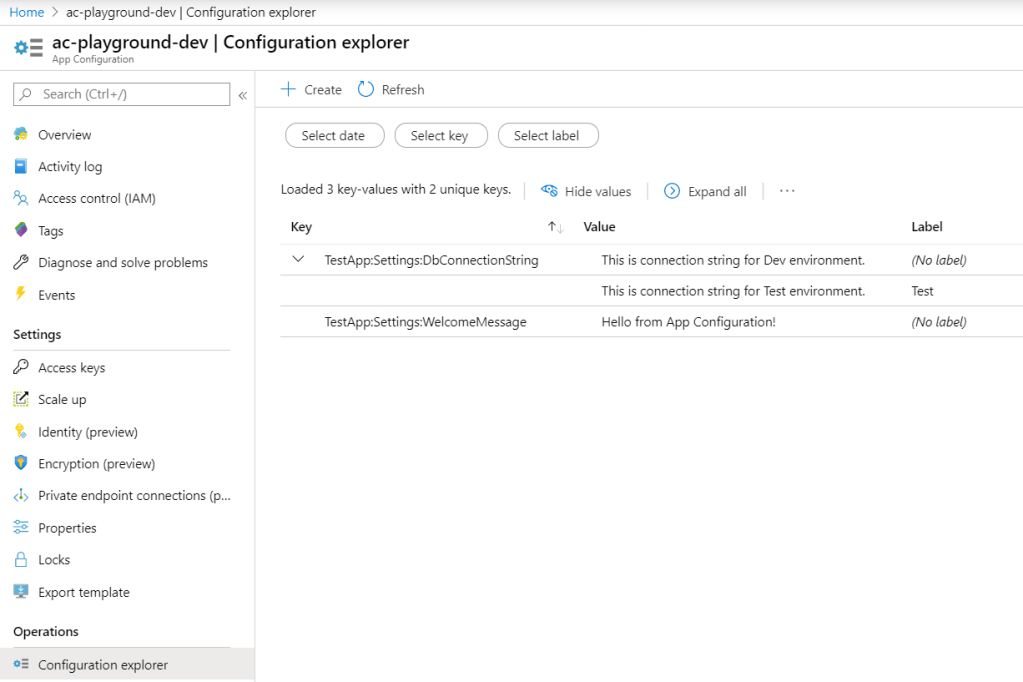
Task: Click the Create button
Action: tap(311, 89)
